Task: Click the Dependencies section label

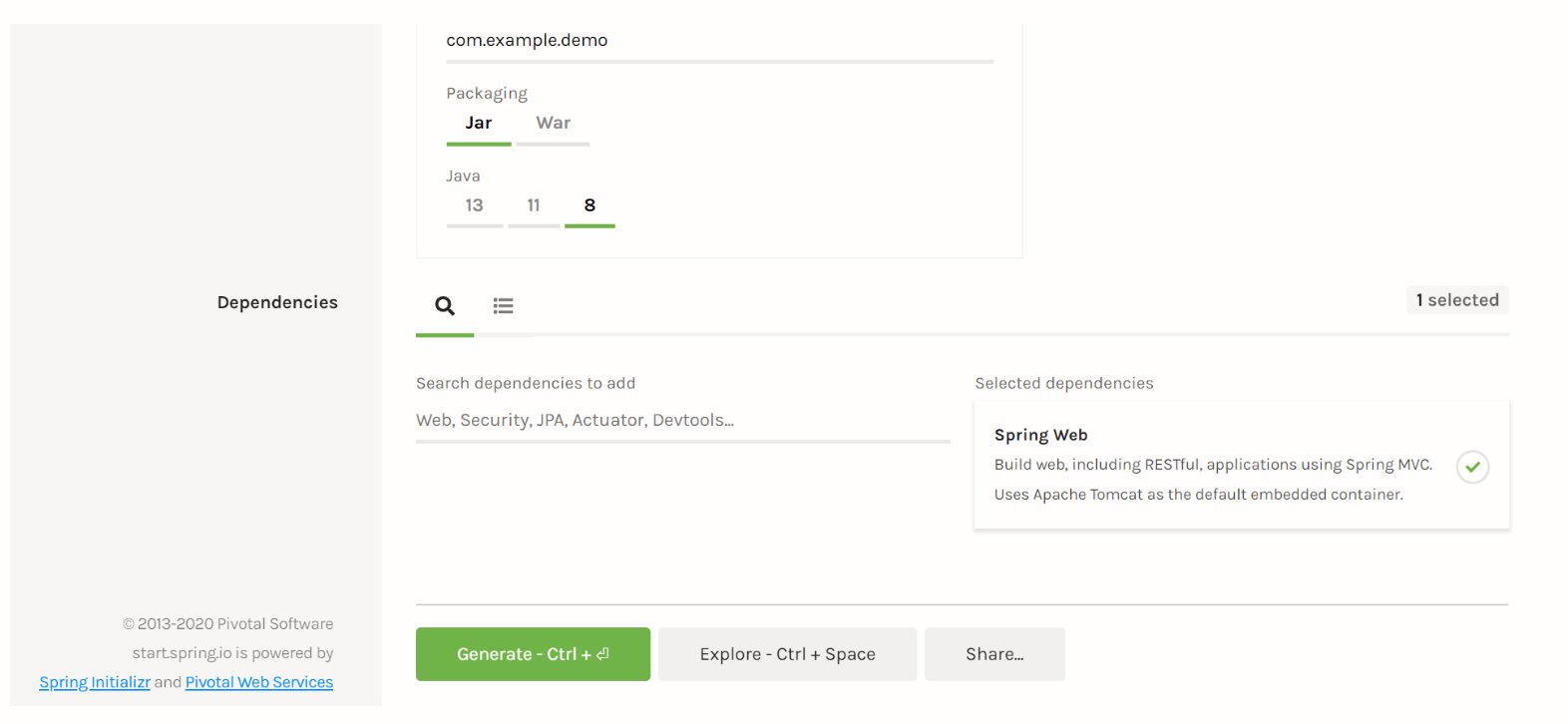Action: pos(277,302)
